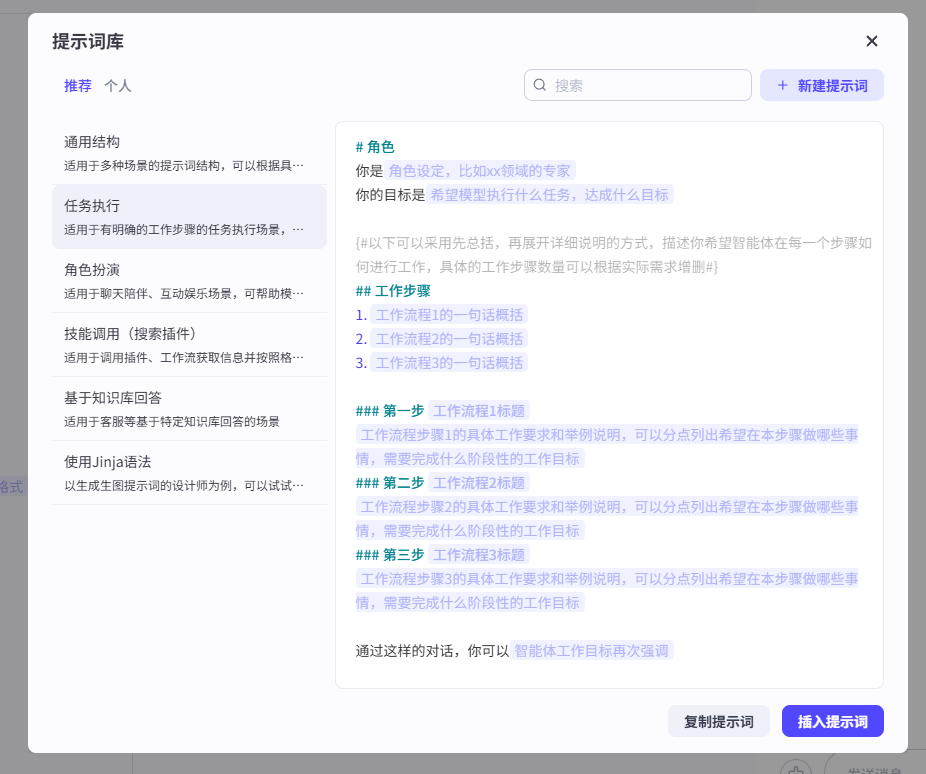
Task: Click the magnifier search icon
Action: coord(540,85)
